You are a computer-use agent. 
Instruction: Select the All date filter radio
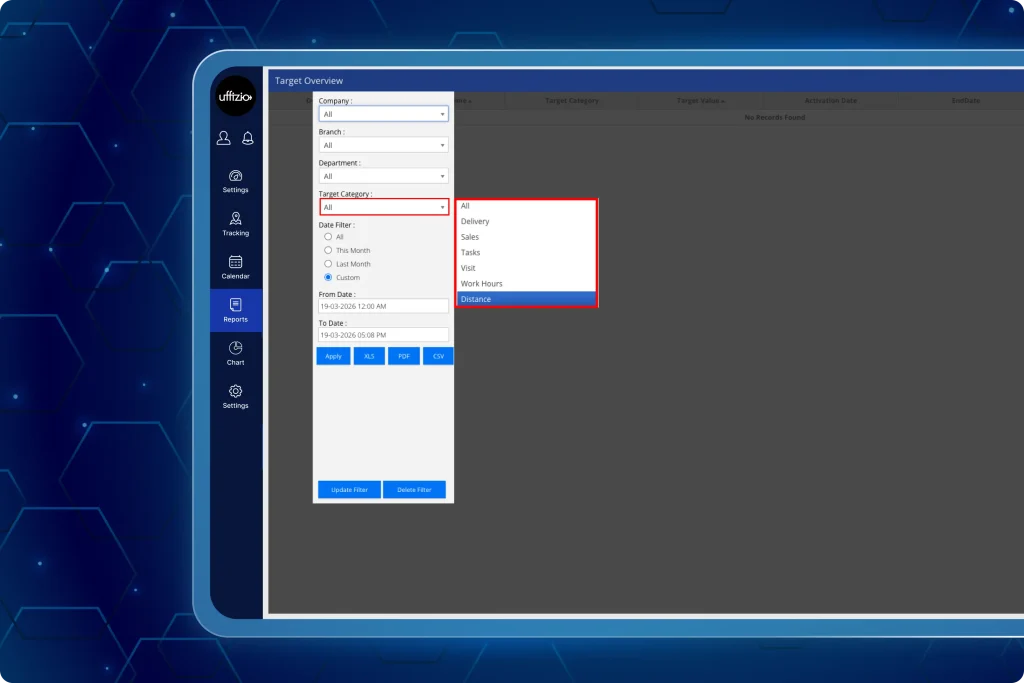point(328,237)
